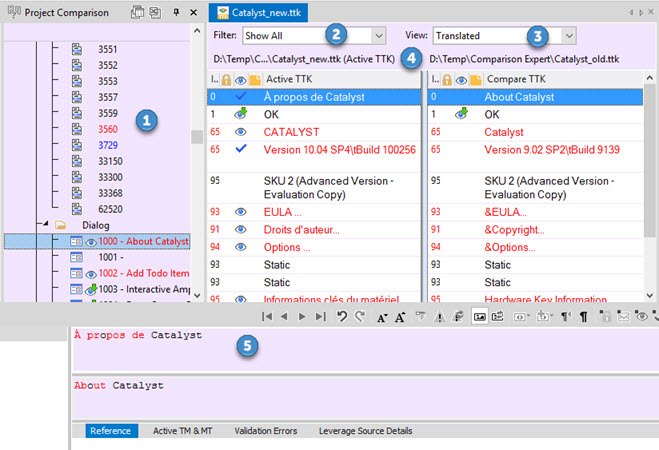The image size is (659, 450).
Task: Click the signed-off checkmark on Version 10.04 row
Action: [x=241, y=149]
